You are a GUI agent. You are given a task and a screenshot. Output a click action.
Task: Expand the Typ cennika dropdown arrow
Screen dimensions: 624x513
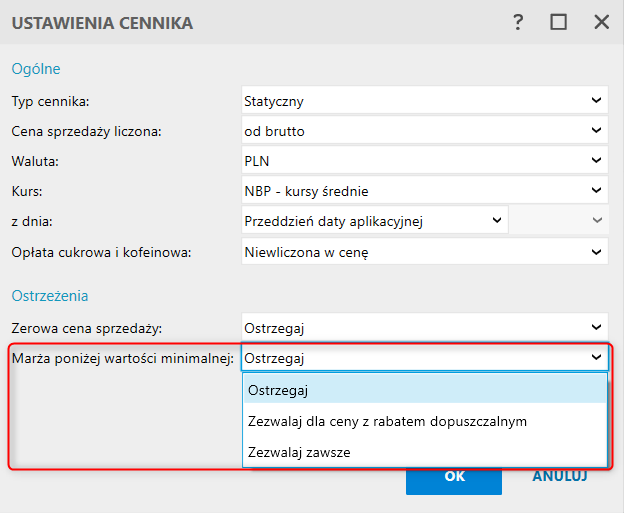pos(596,100)
